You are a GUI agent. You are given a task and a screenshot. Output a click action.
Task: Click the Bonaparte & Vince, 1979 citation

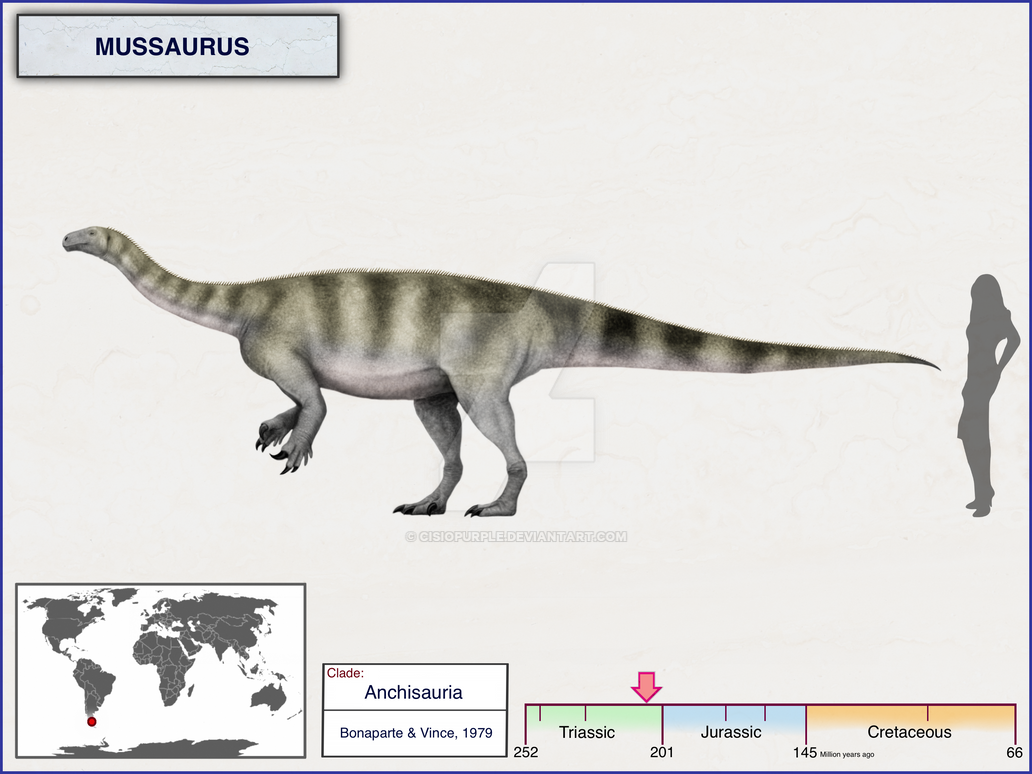414,733
